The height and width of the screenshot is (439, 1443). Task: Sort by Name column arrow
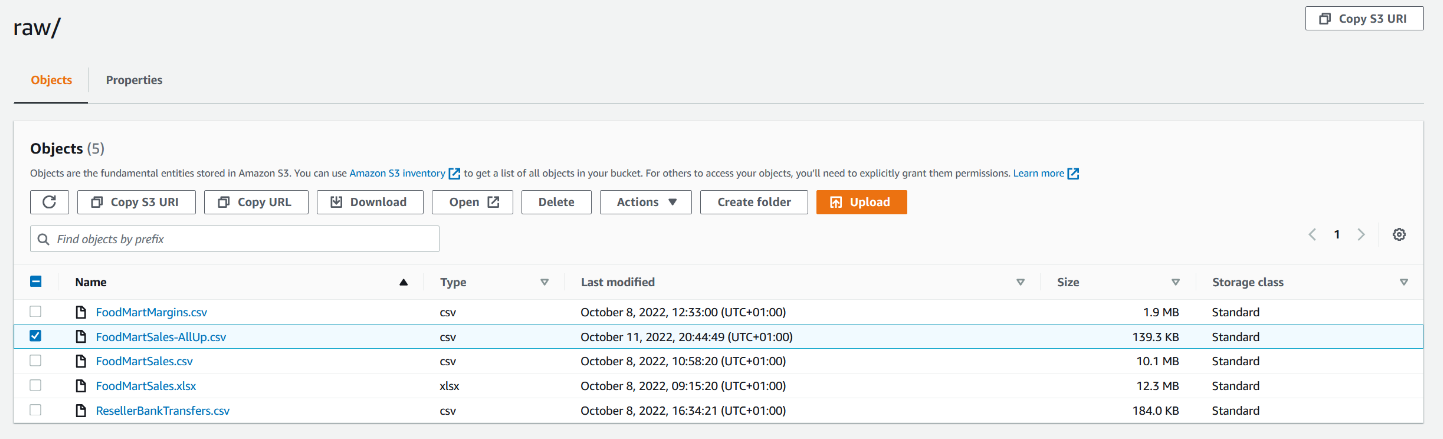[x=403, y=282]
